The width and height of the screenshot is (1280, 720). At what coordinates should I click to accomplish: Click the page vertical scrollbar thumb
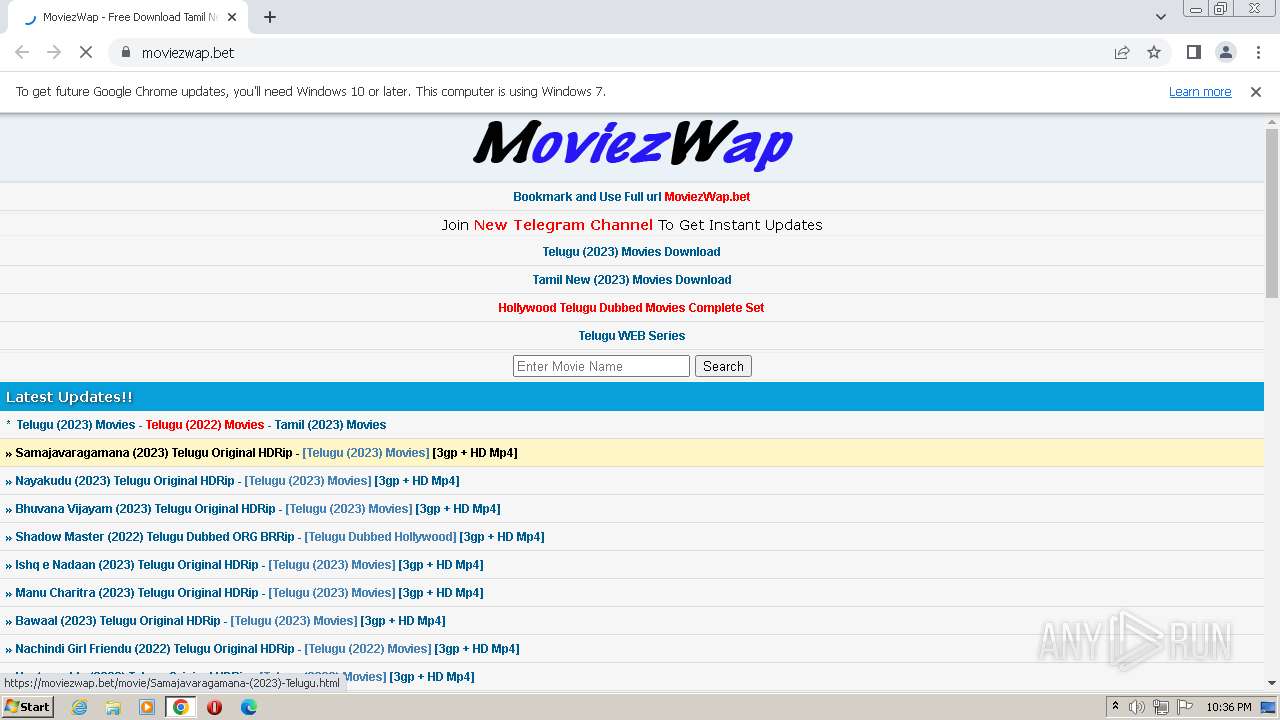(1272, 213)
